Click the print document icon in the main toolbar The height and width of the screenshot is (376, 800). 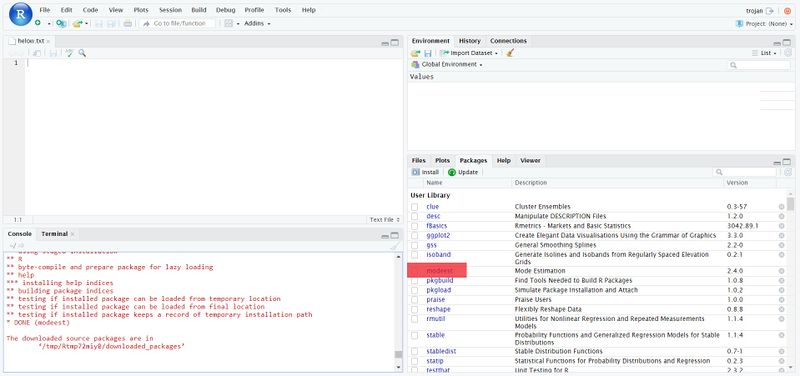(x=128, y=23)
